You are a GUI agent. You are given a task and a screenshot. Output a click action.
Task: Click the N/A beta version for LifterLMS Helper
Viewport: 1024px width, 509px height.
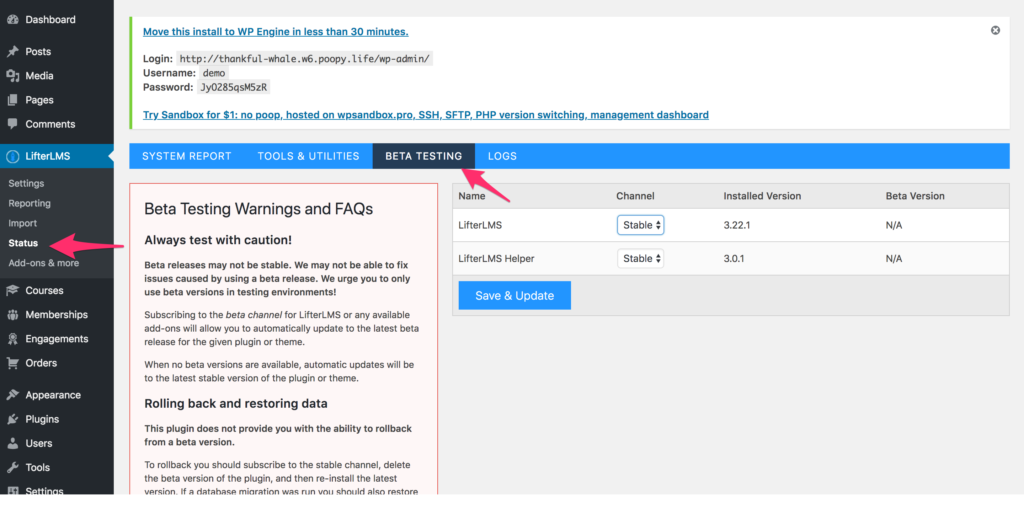(894, 258)
